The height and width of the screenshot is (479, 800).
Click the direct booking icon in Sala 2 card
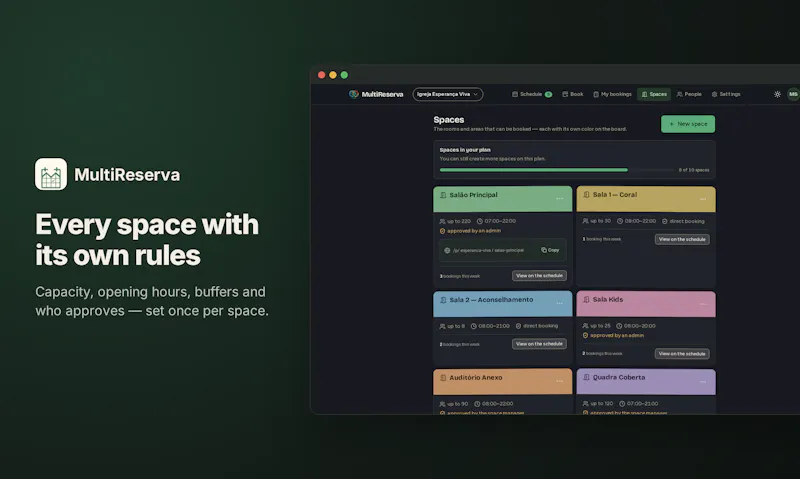(518, 326)
